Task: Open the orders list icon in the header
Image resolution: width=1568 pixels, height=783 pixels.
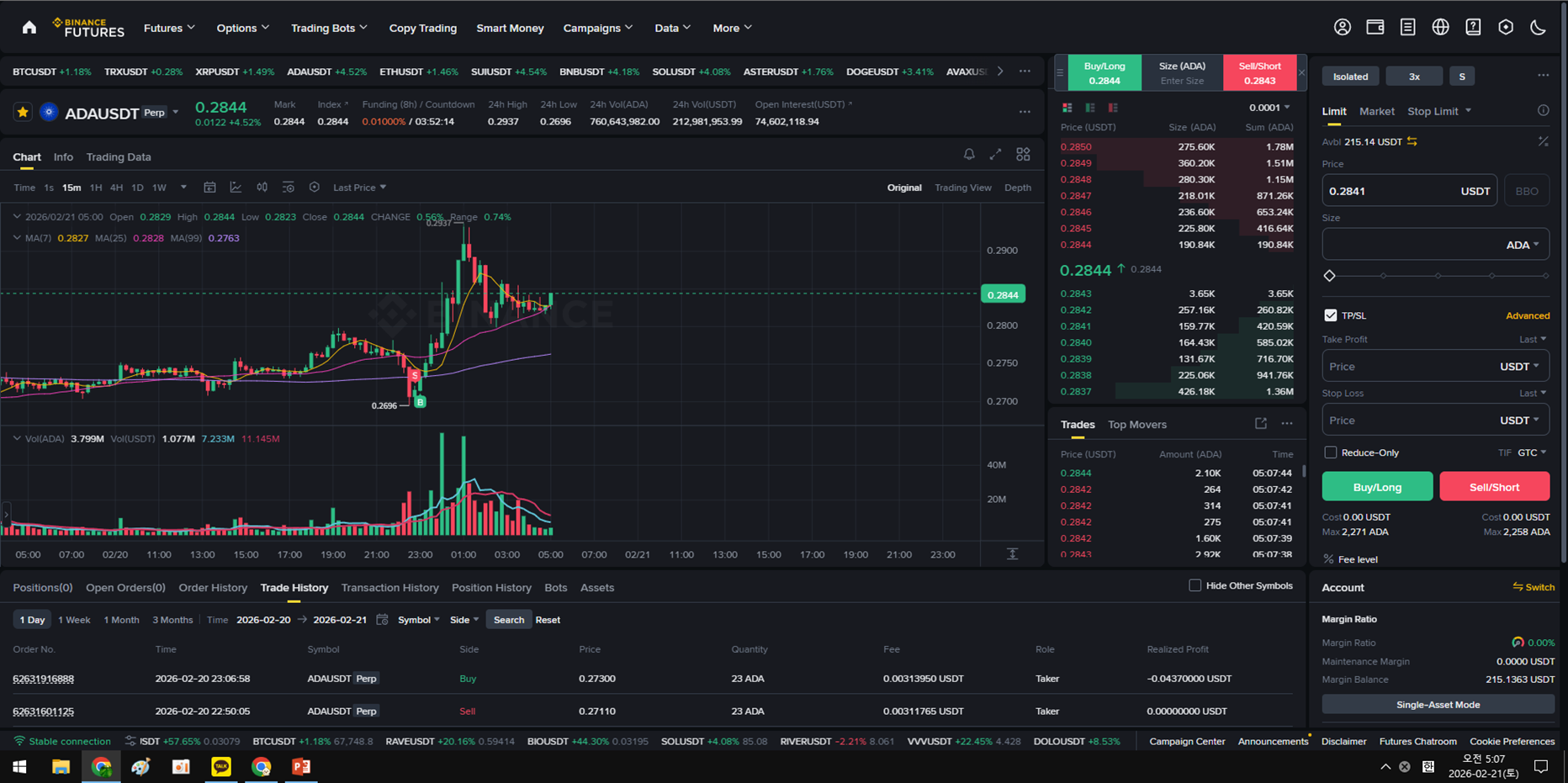Action: pos(1407,28)
